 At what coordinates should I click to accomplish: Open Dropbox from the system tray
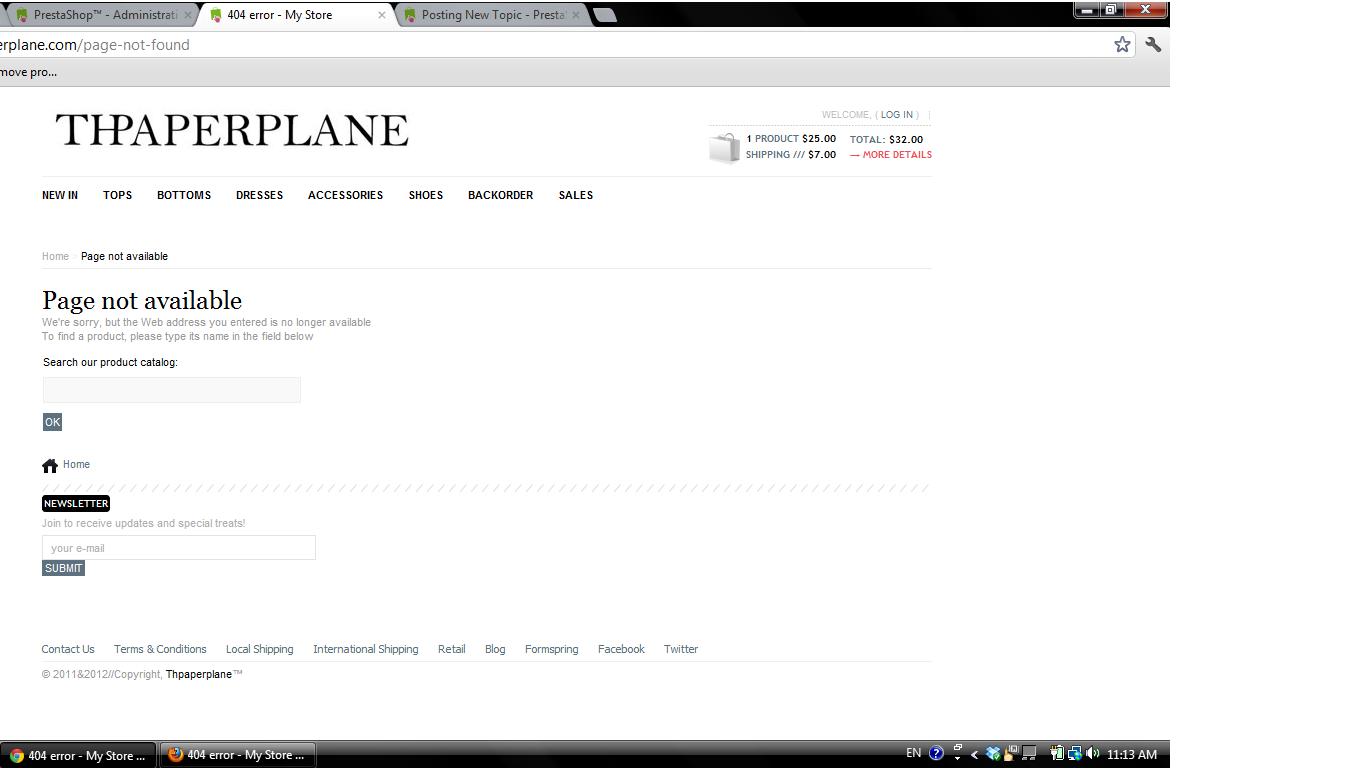(x=993, y=754)
